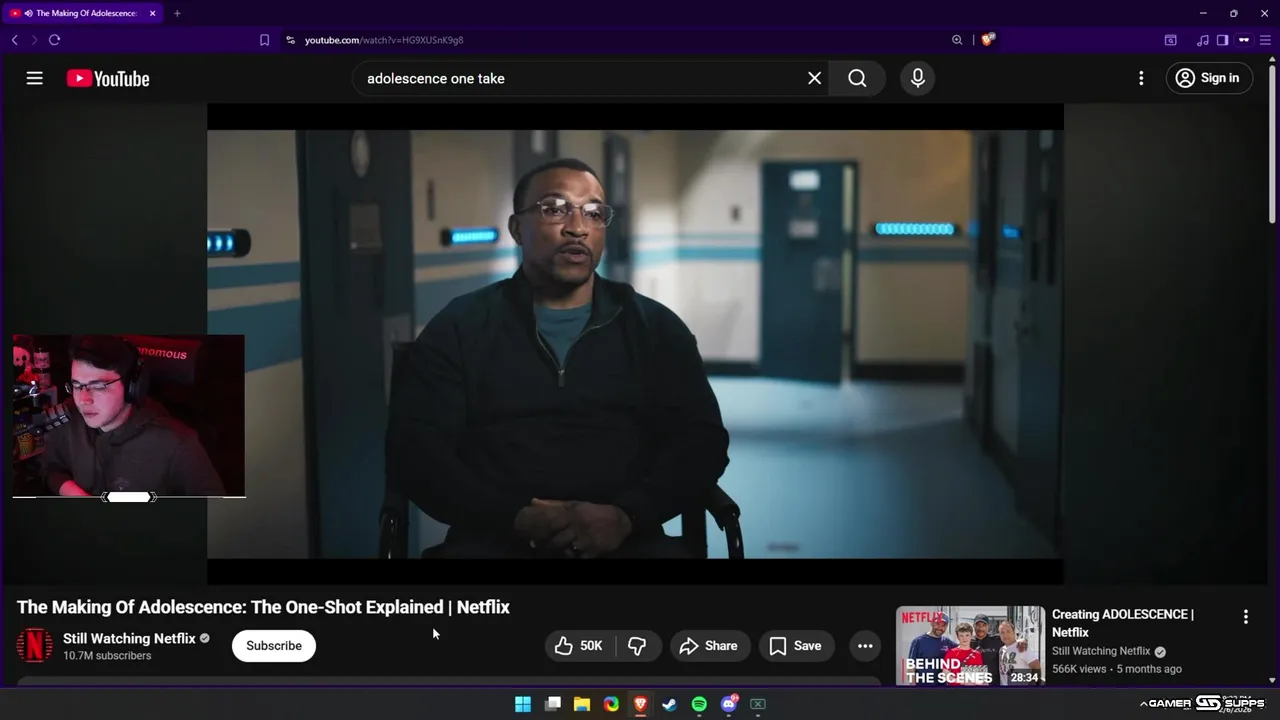Mute the tab via speaker icon
This screenshot has height=720, width=1280.
(x=27, y=13)
